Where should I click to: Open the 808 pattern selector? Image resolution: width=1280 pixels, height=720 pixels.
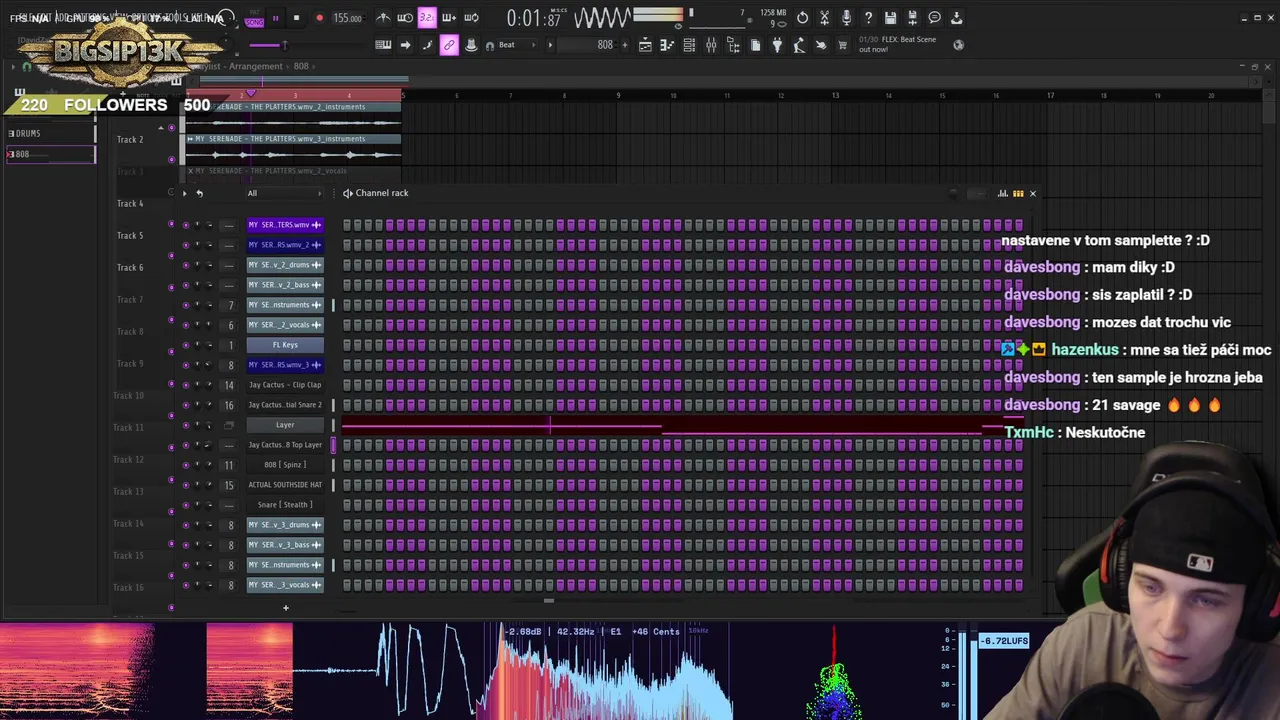(x=590, y=45)
